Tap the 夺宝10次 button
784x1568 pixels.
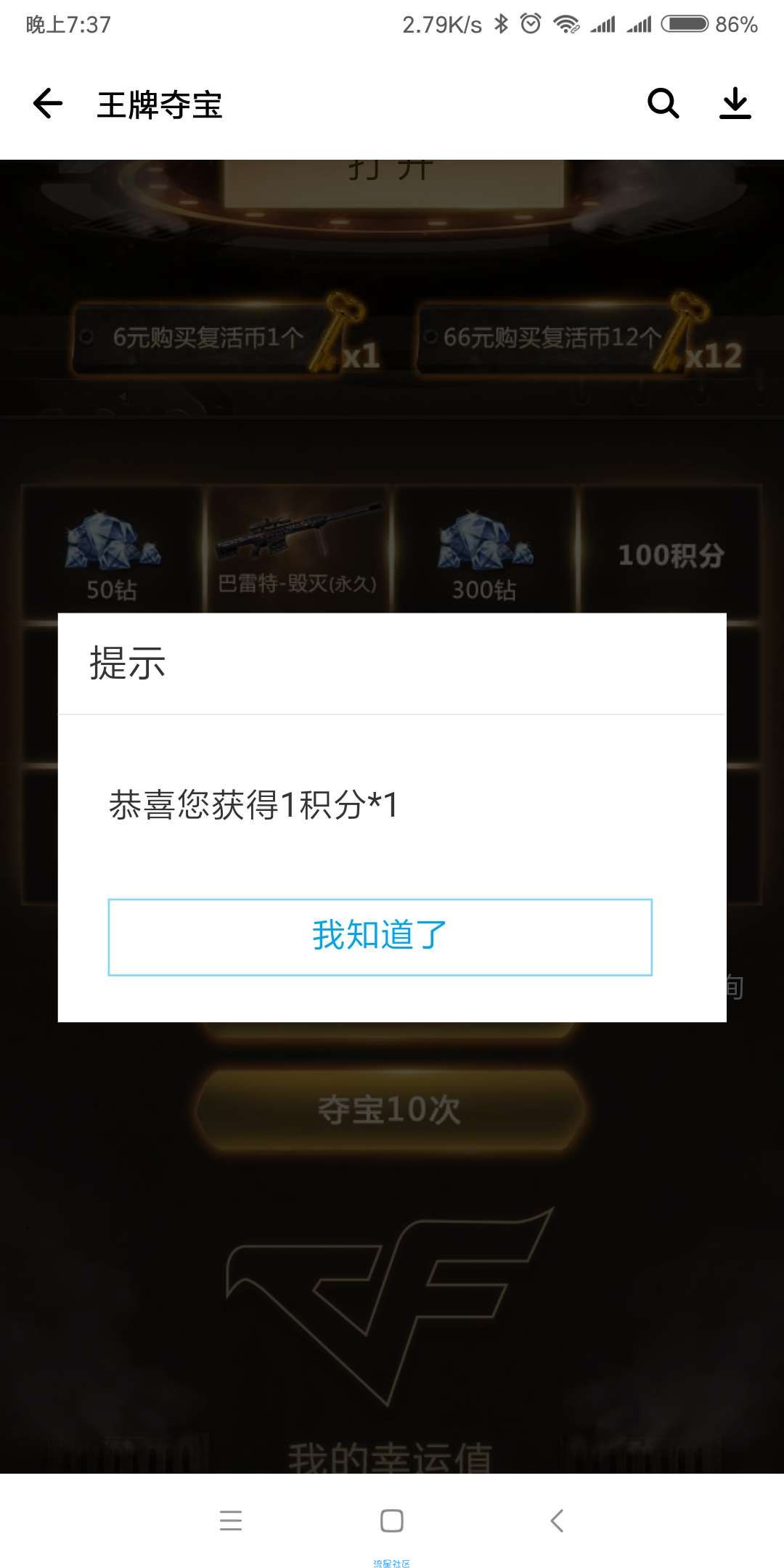[x=390, y=1110]
